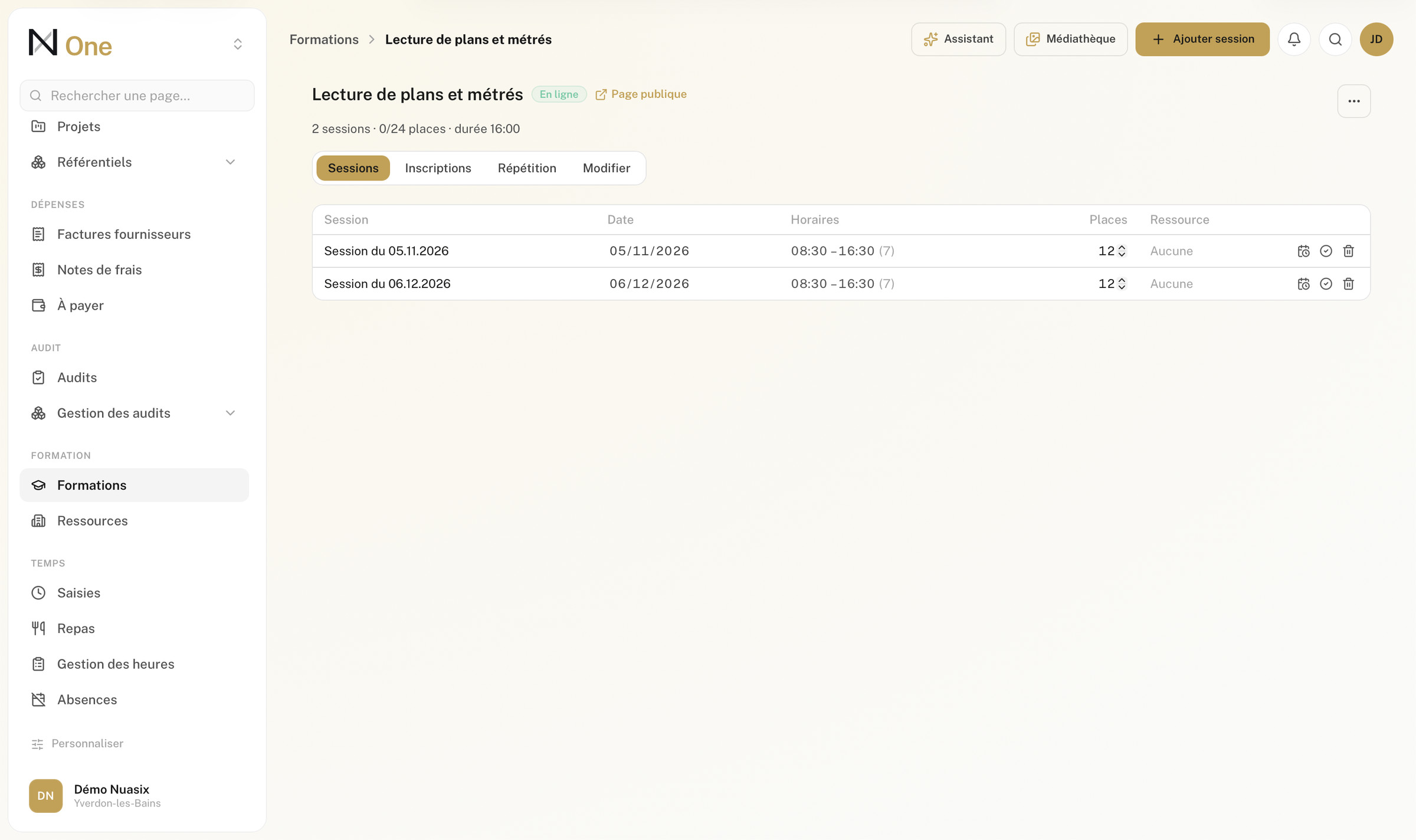This screenshot has width=1416, height=840.
Task: Open Projets in the sidebar
Action: [135, 126]
